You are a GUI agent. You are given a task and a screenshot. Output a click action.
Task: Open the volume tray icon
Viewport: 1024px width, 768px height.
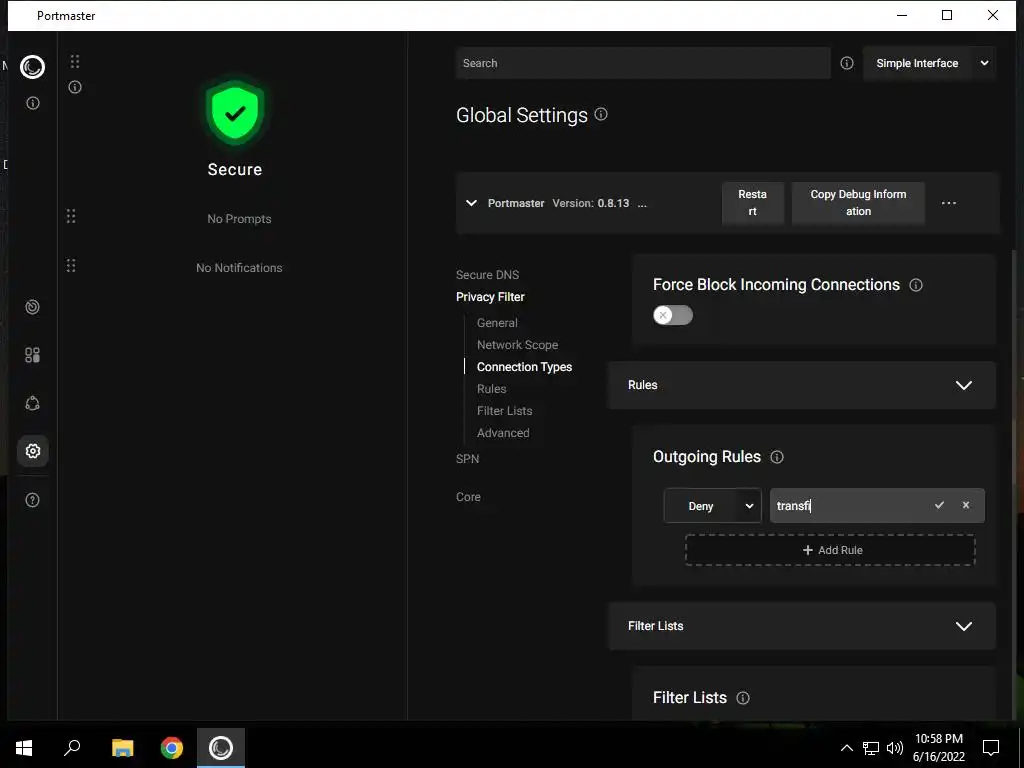pyautogui.click(x=895, y=748)
